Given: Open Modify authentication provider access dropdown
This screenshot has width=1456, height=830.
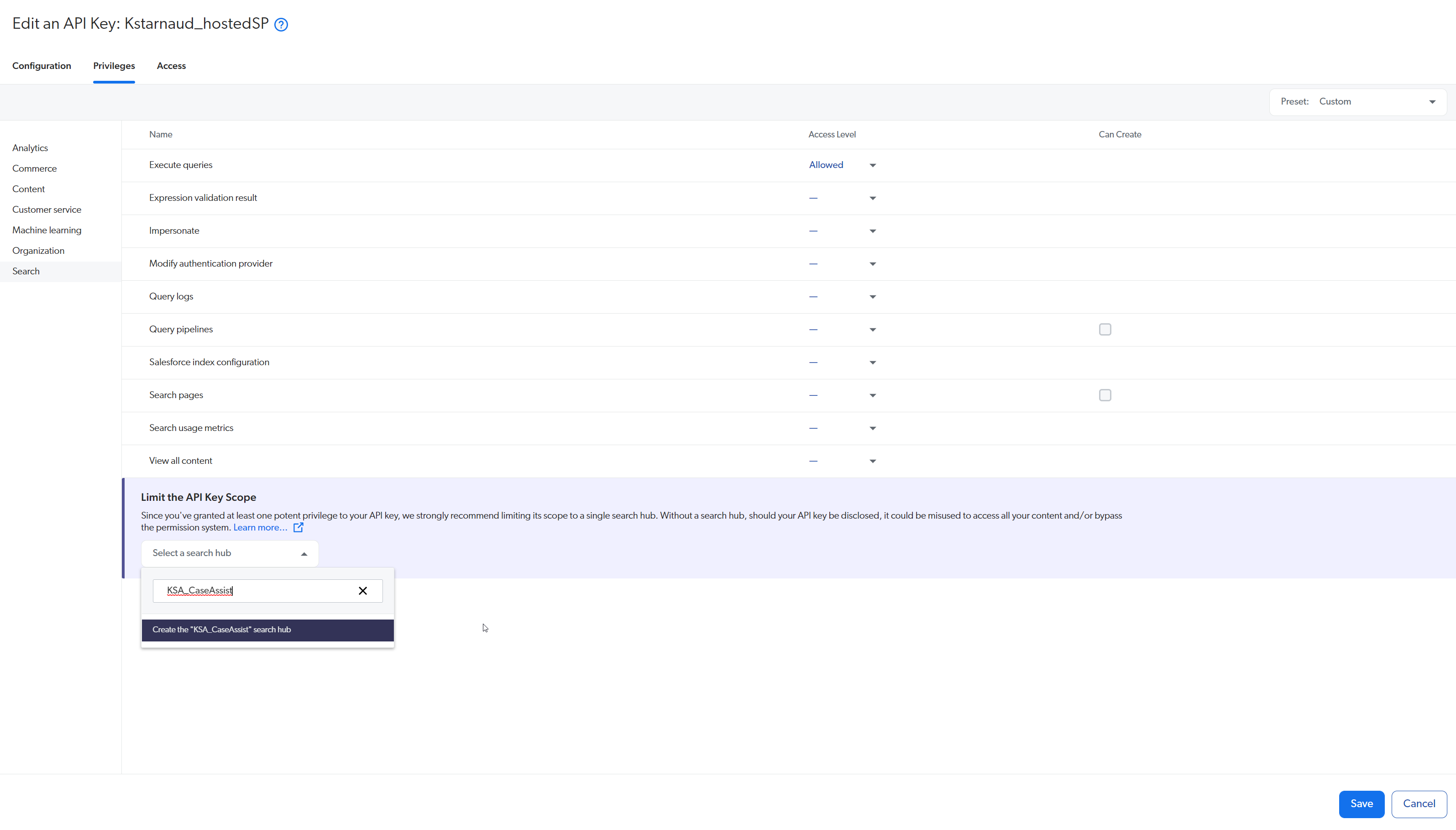Looking at the screenshot, I should tap(843, 264).
